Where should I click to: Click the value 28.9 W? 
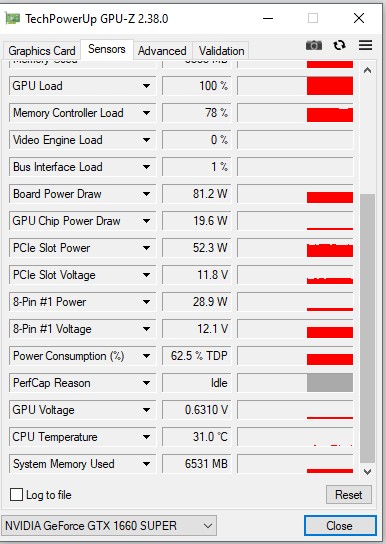(x=197, y=302)
